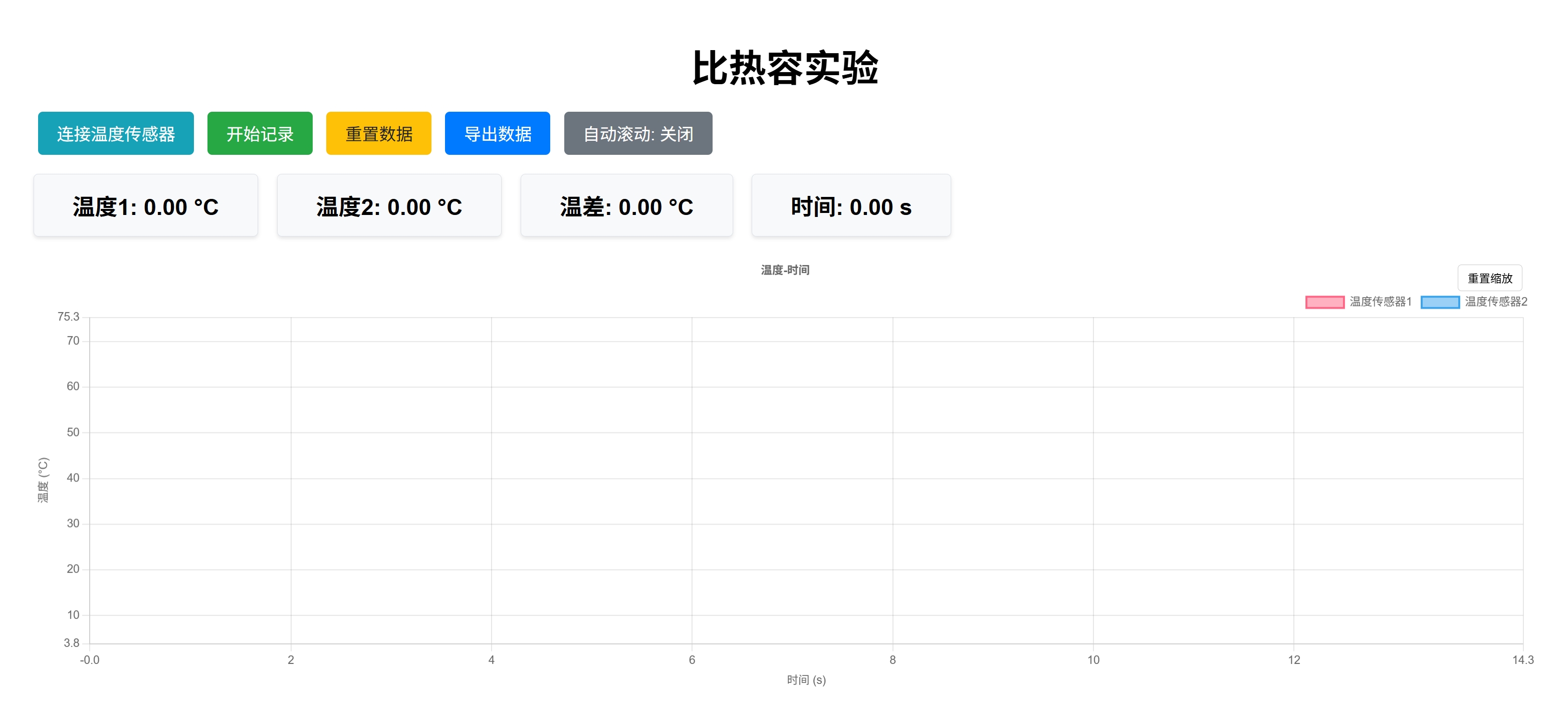This screenshot has width=1568, height=707.
Task: Click the 连接温度传感器 button
Action: pyautogui.click(x=116, y=133)
